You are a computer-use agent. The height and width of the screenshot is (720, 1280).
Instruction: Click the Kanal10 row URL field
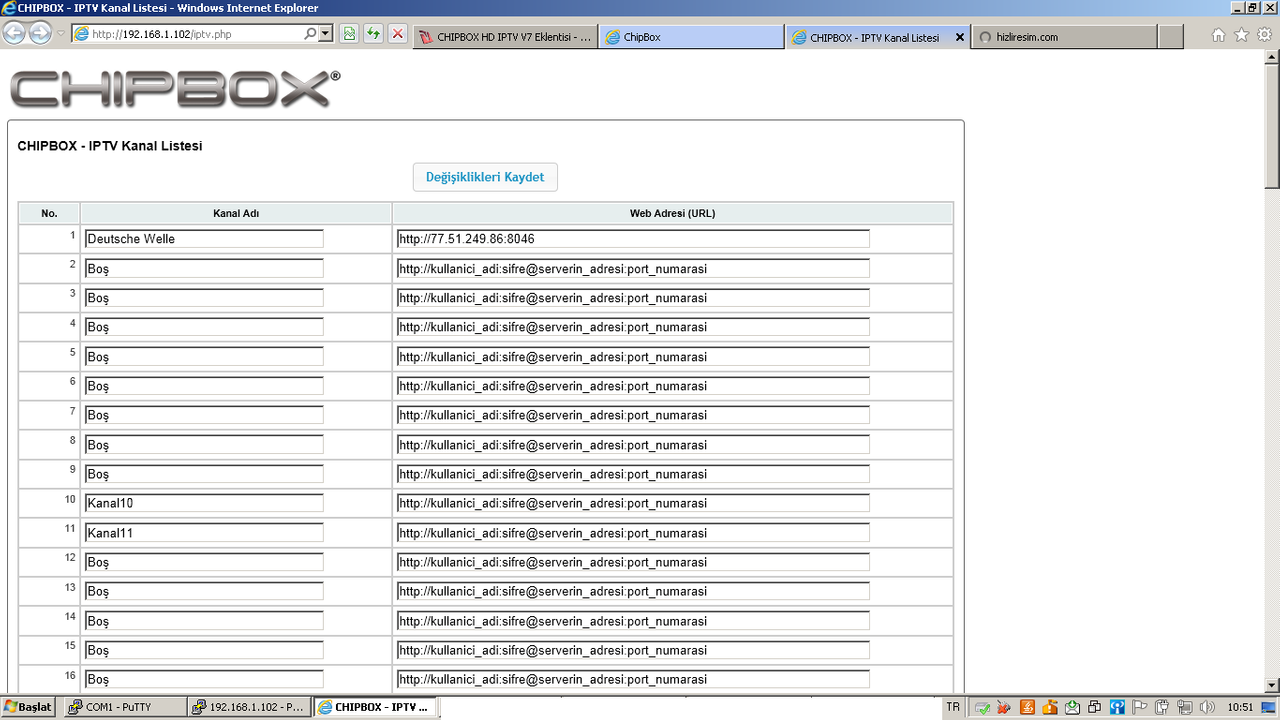(x=633, y=503)
